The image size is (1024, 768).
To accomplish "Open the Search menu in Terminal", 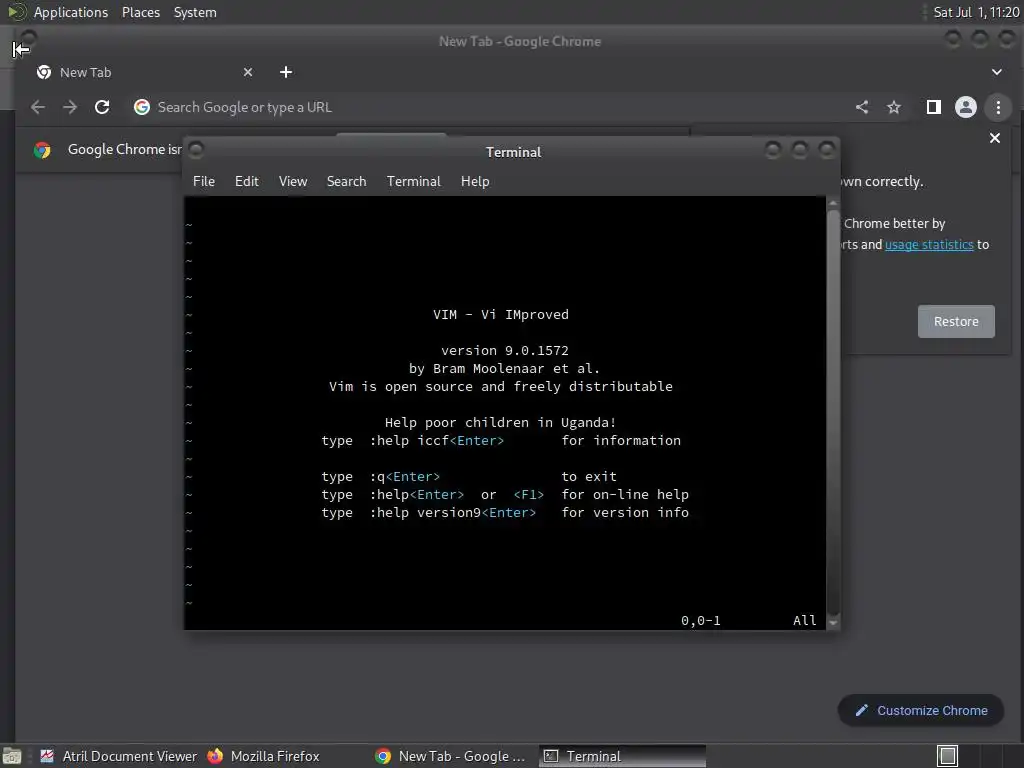I will click(x=346, y=182).
